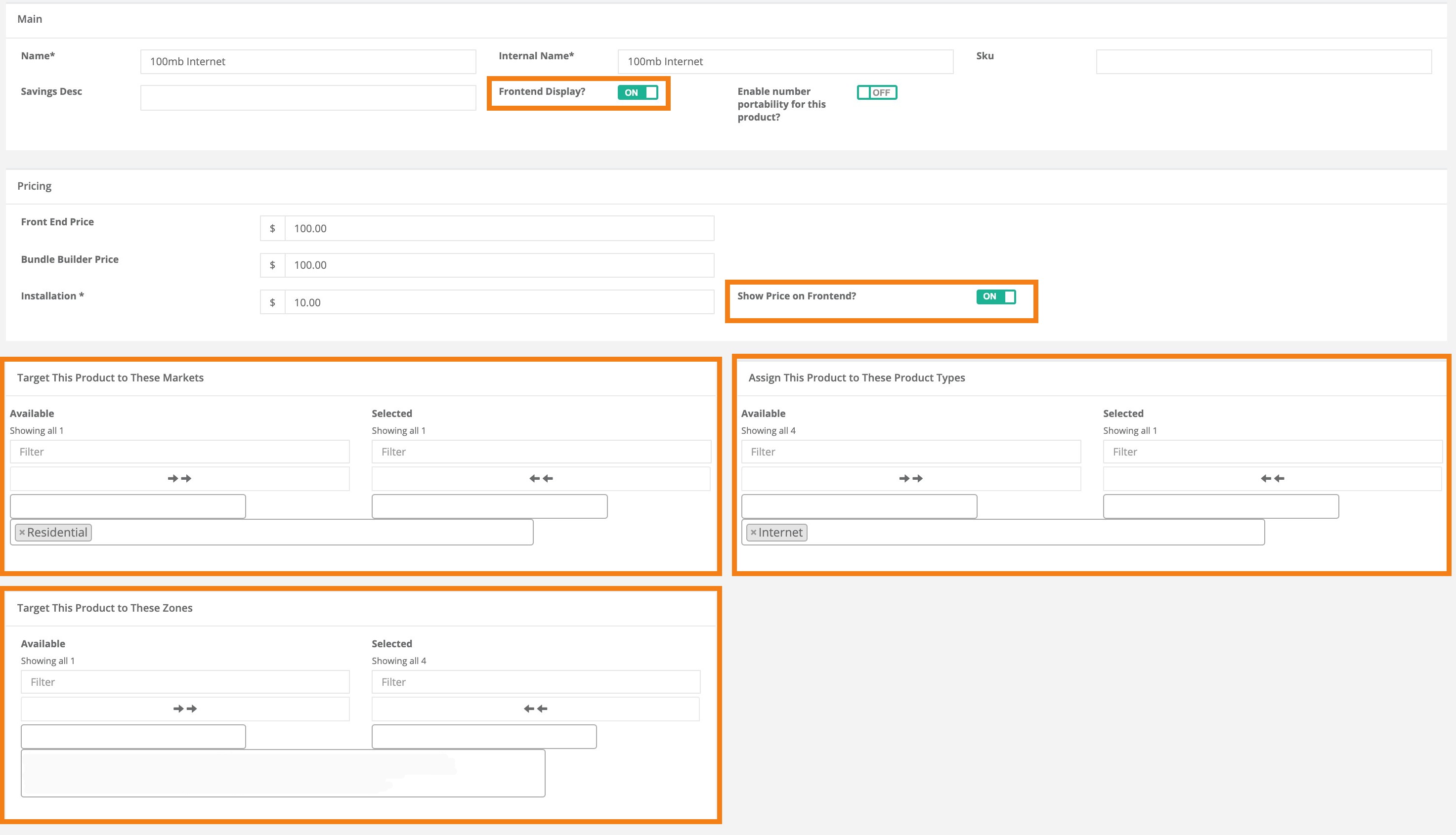
Task: Click the Installation price field
Action: click(x=499, y=302)
